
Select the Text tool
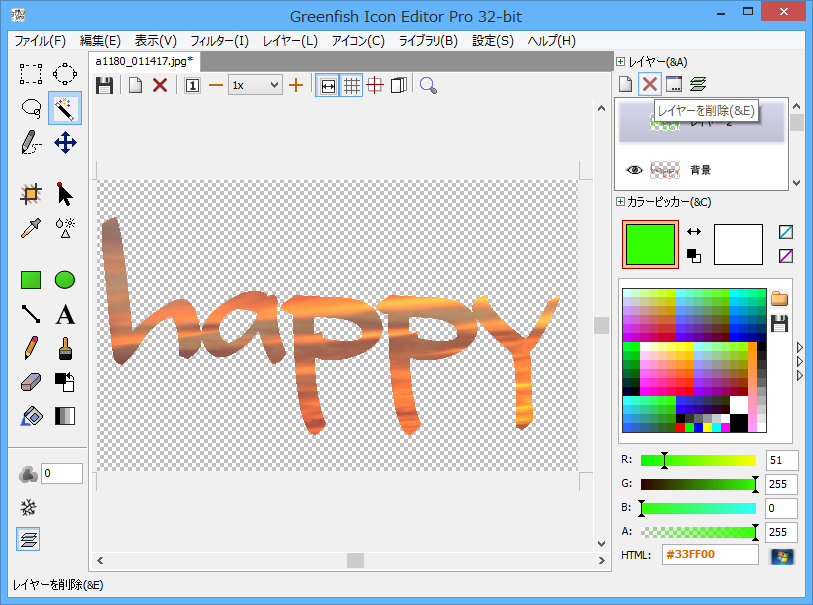(x=65, y=315)
